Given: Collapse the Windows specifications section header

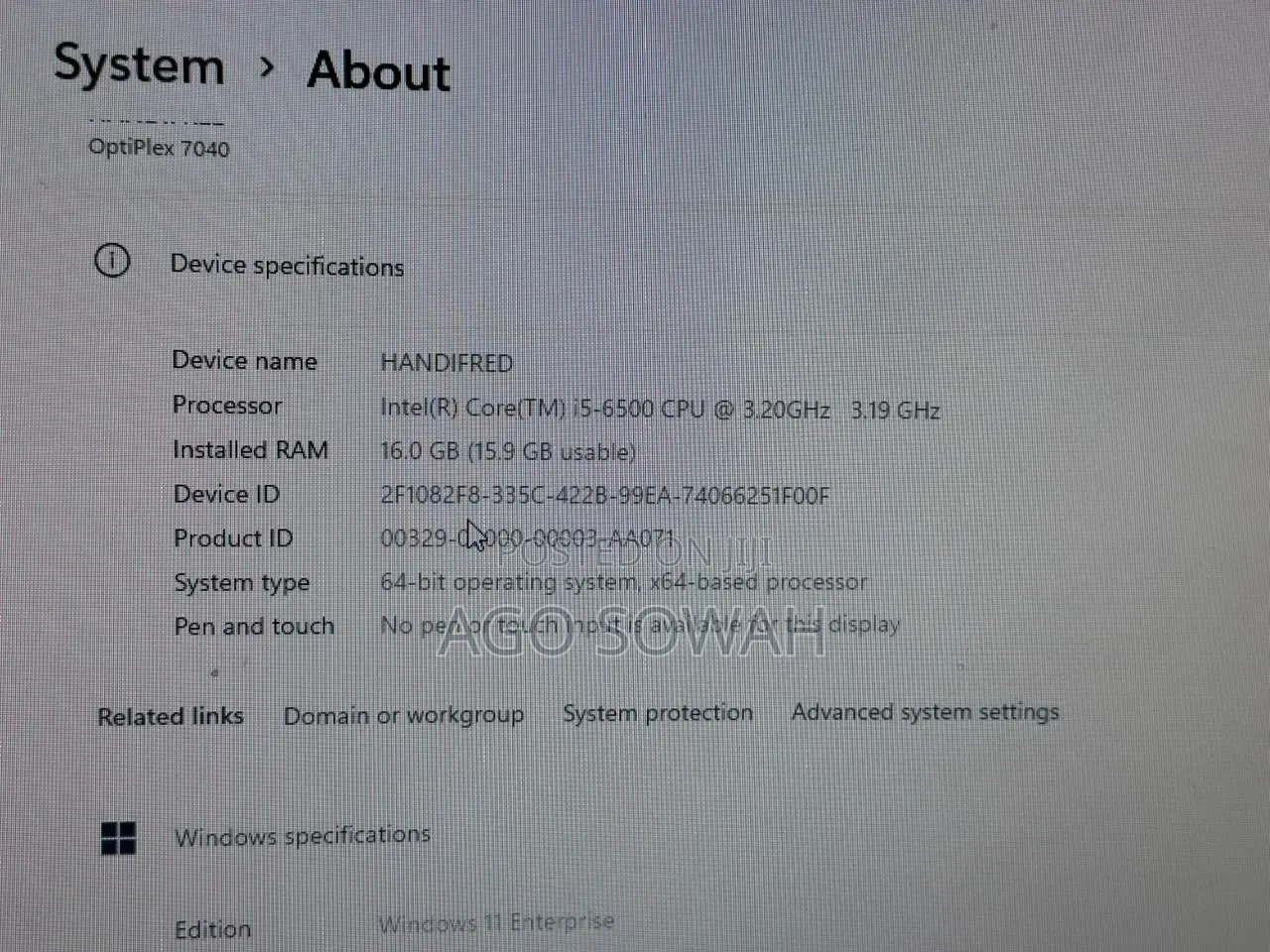Looking at the screenshot, I should point(303,836).
